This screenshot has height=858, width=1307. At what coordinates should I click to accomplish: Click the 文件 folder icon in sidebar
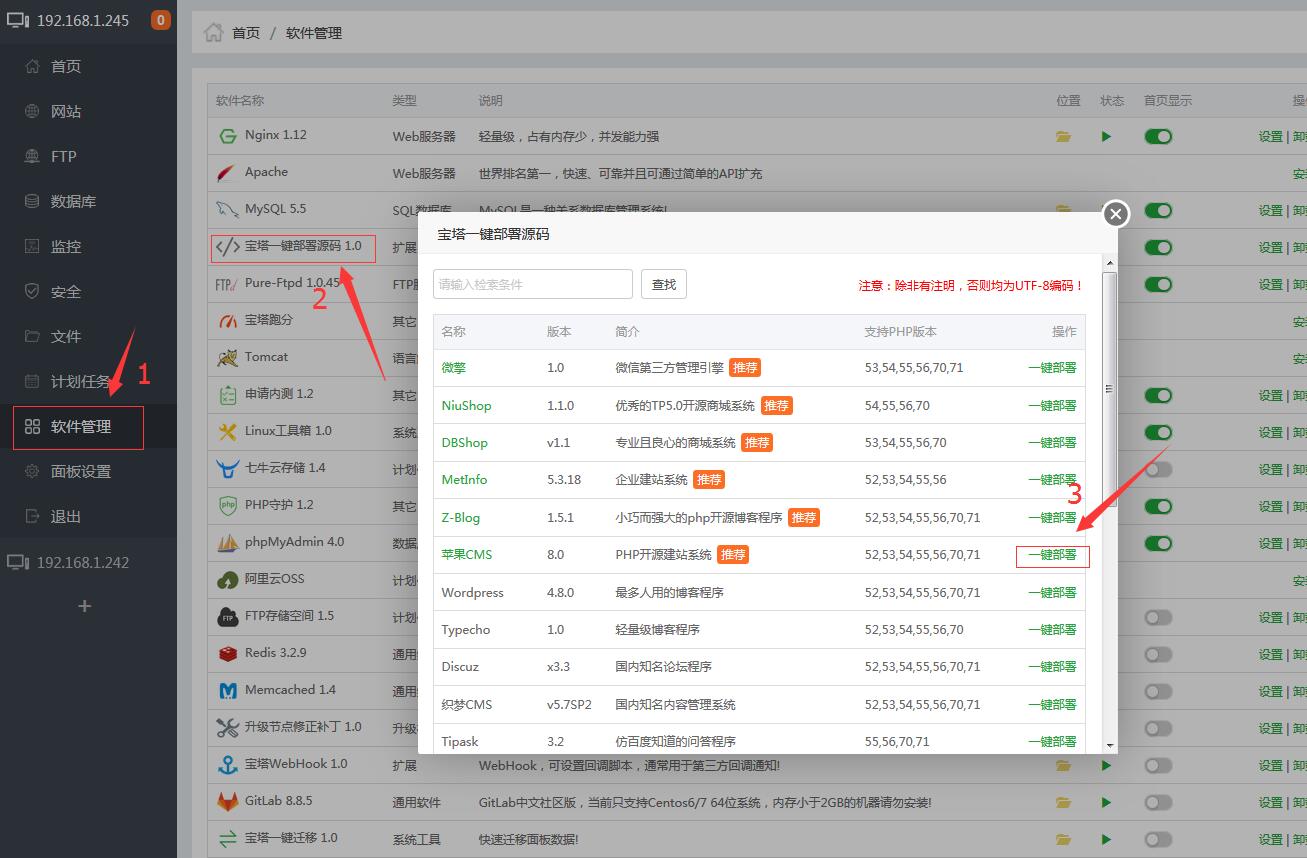[x=32, y=336]
